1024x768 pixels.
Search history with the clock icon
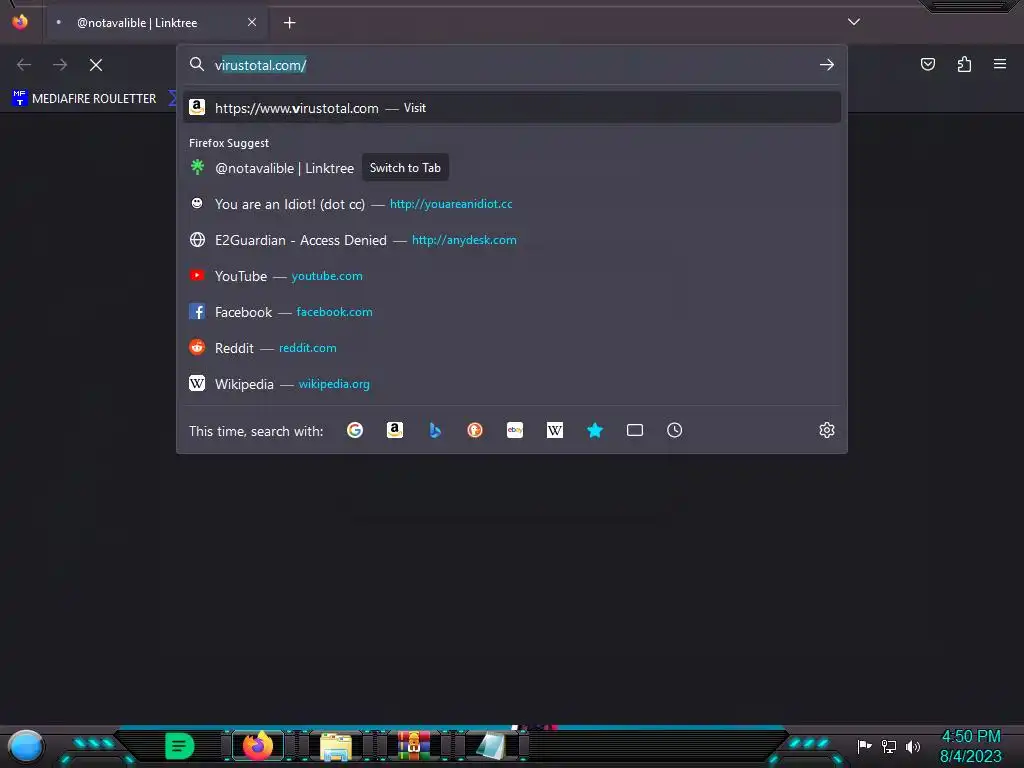click(675, 430)
